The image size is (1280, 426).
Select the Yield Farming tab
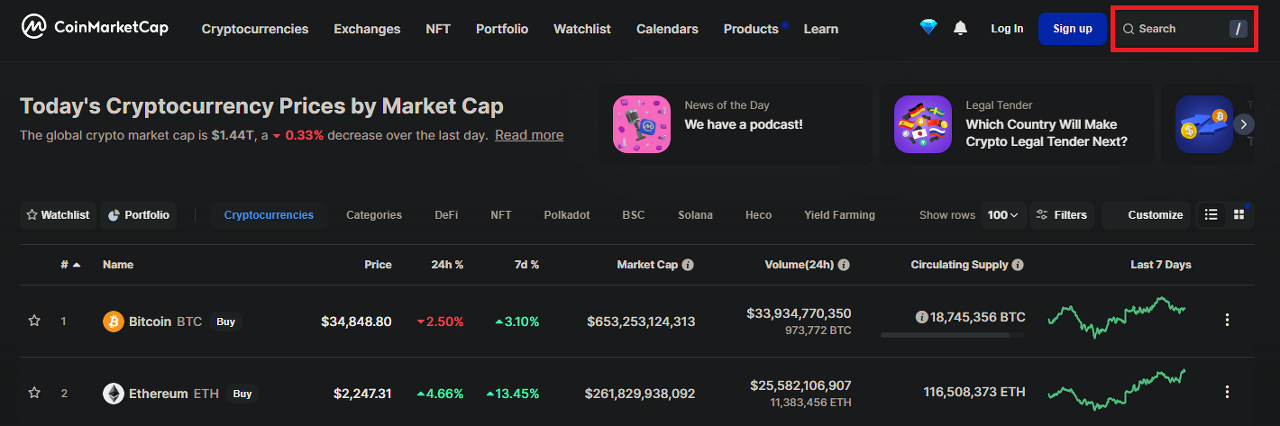pos(839,215)
